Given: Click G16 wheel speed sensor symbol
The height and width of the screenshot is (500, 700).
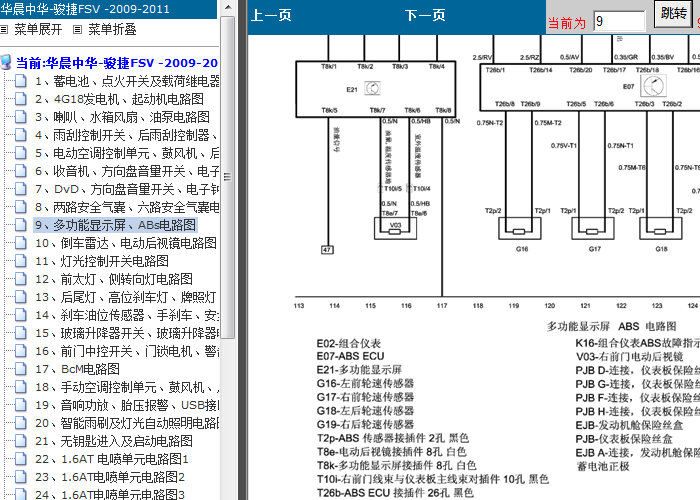Looking at the screenshot, I should point(519,228).
